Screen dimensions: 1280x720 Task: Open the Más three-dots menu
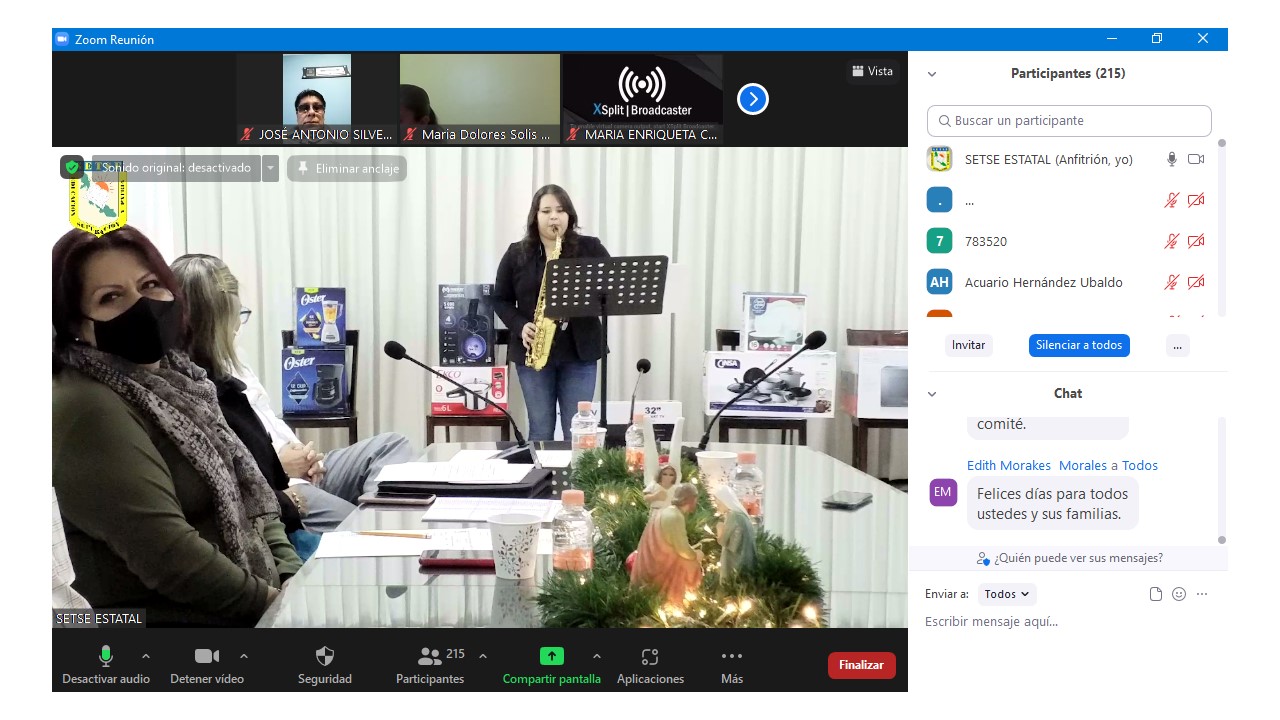point(731,657)
